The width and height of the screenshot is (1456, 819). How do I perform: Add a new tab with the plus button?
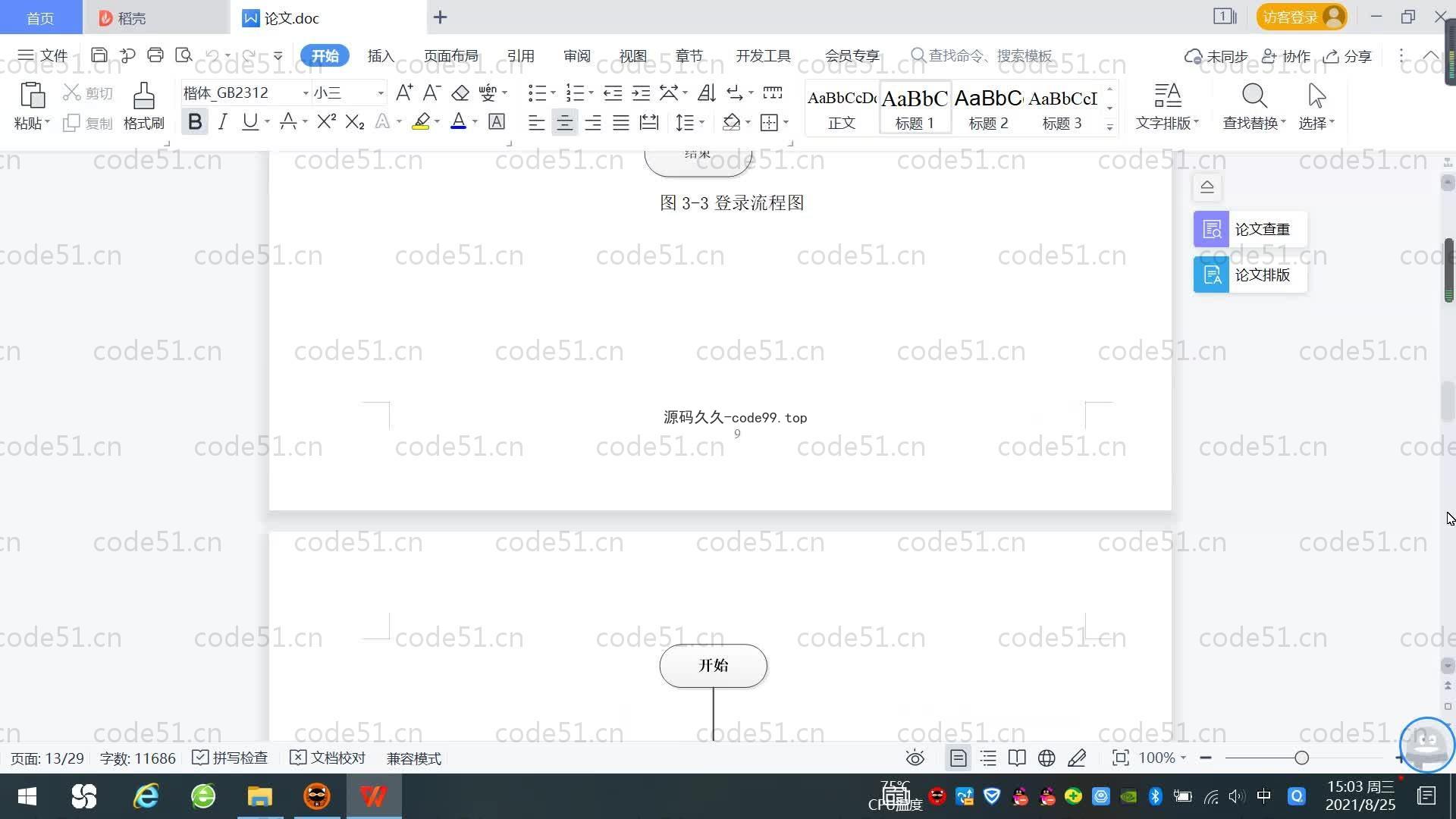440,17
